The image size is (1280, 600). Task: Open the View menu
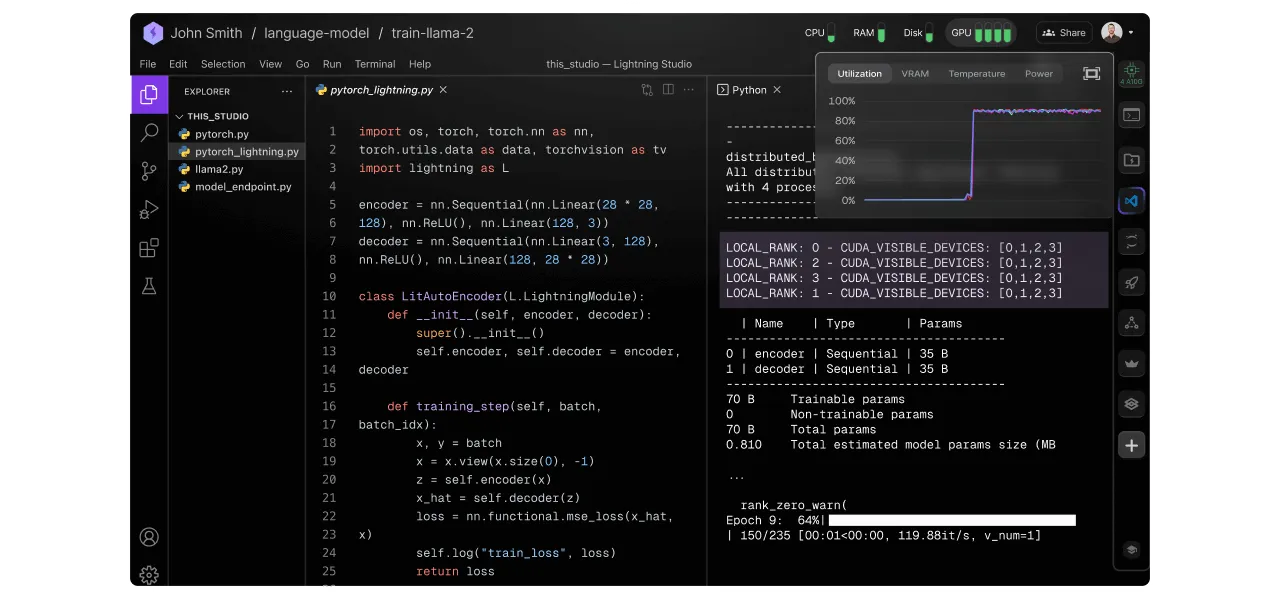pos(271,63)
